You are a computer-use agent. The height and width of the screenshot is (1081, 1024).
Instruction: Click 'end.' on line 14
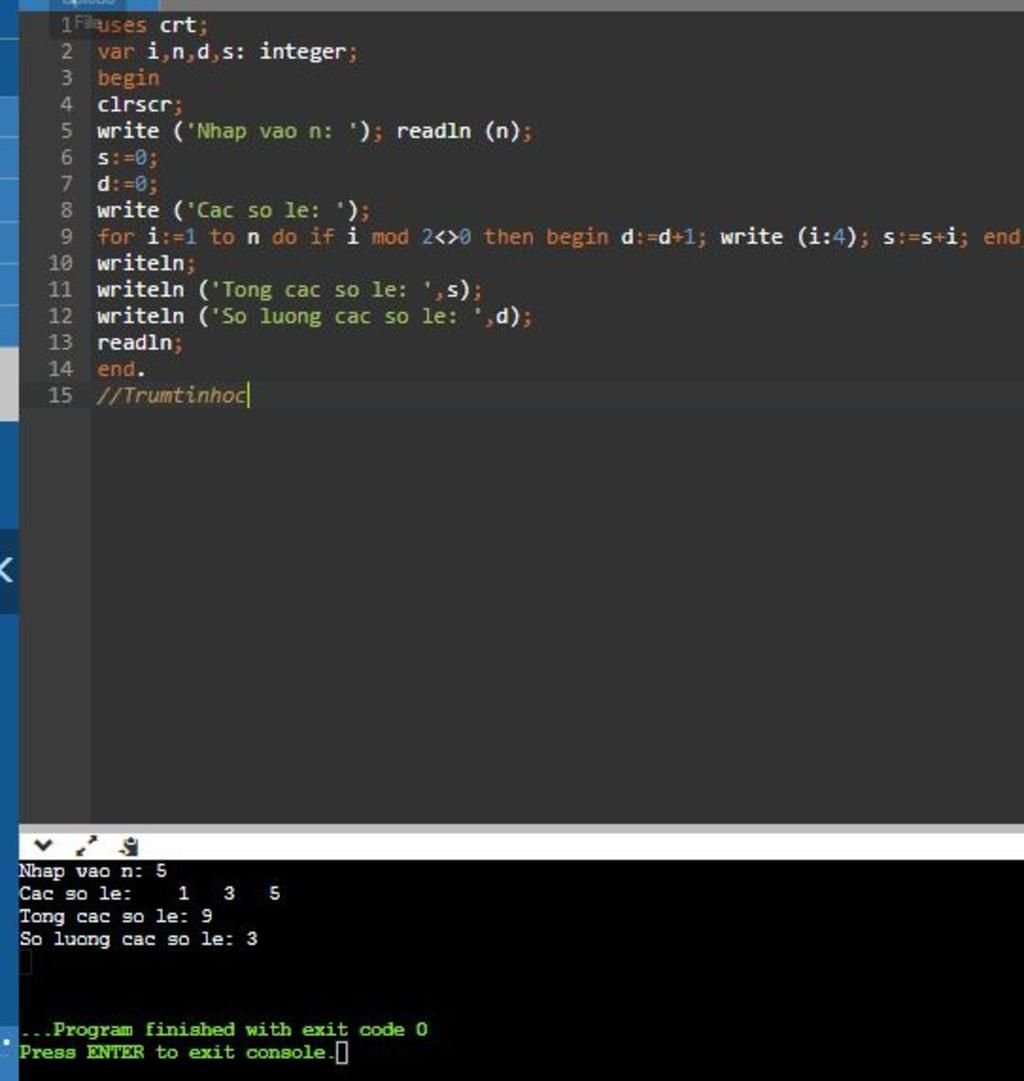click(121, 370)
